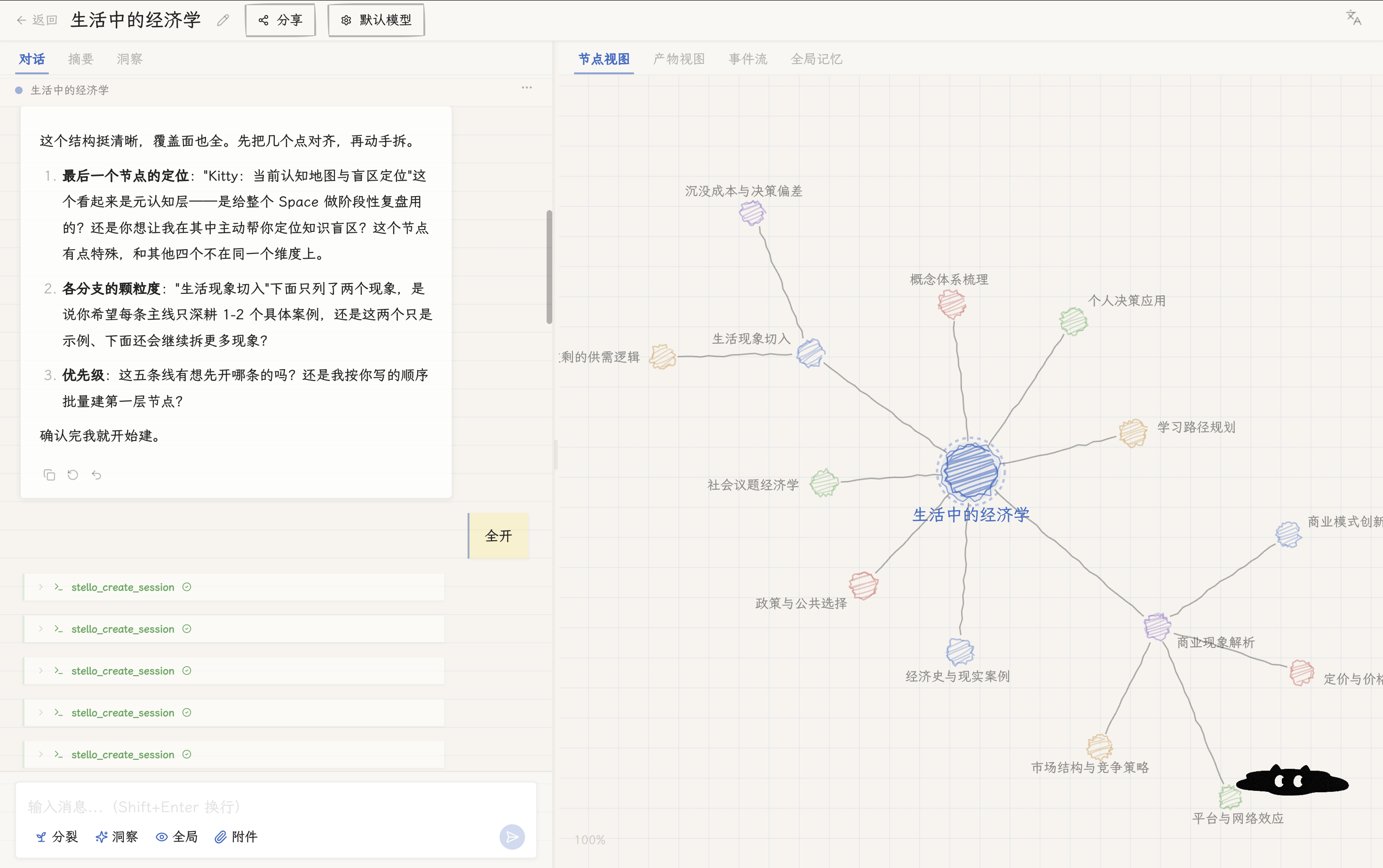Regenerate the reply with the retry icon
The image size is (1383, 868).
[73, 475]
